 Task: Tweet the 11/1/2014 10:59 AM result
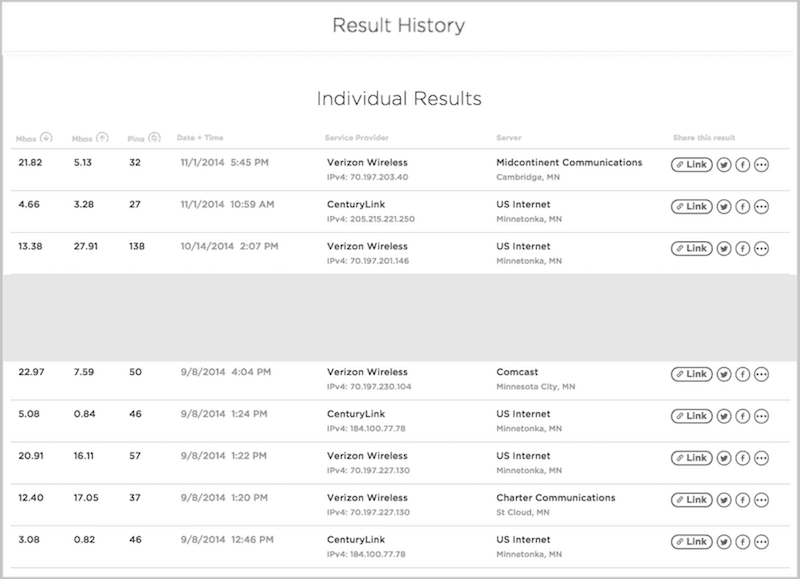pos(724,207)
